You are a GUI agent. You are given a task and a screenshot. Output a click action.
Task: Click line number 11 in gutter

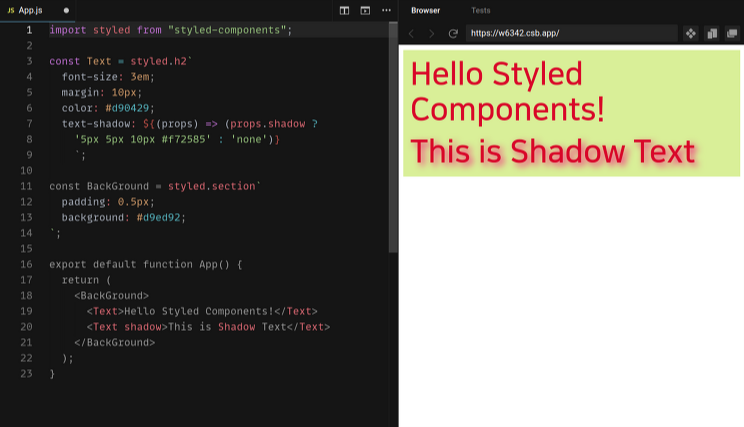[26, 186]
